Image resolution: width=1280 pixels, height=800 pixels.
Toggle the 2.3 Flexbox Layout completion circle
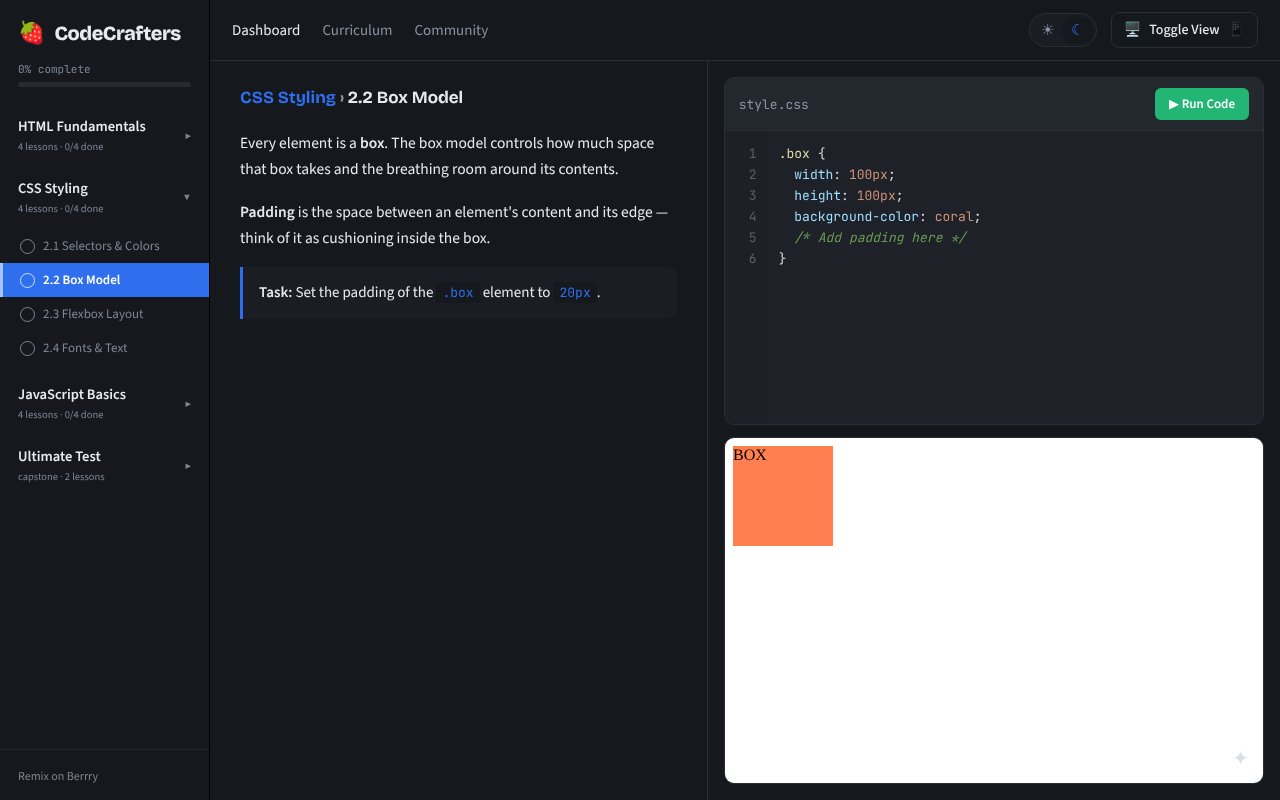click(27, 314)
